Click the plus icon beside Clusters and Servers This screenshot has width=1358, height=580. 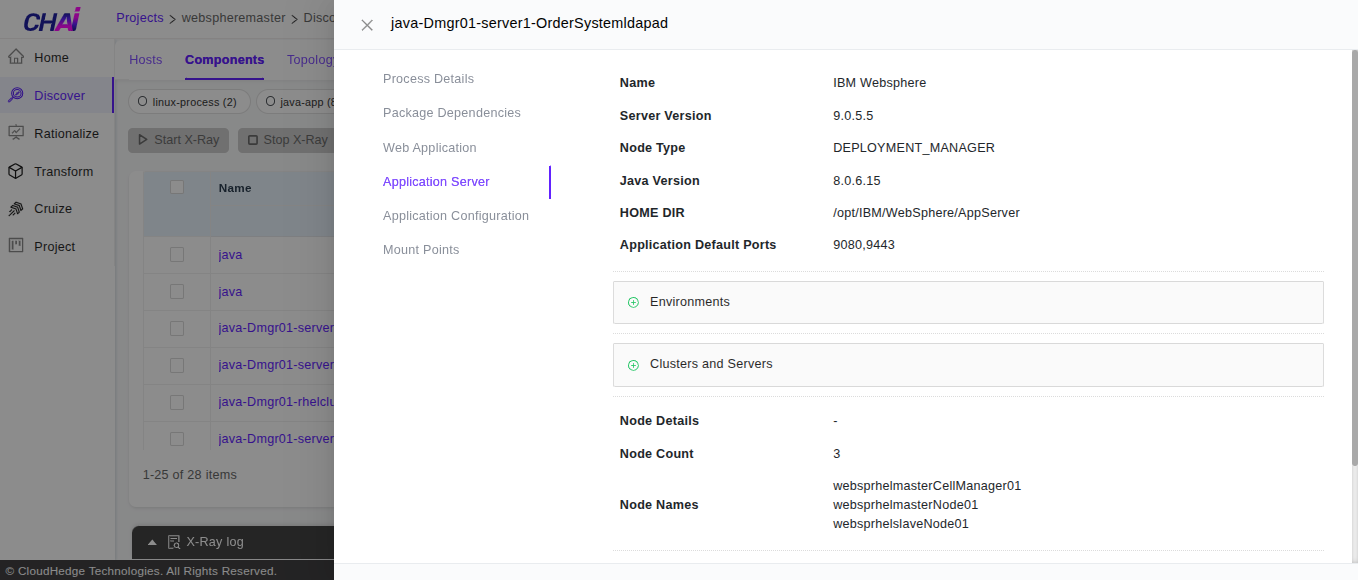pyautogui.click(x=633, y=365)
